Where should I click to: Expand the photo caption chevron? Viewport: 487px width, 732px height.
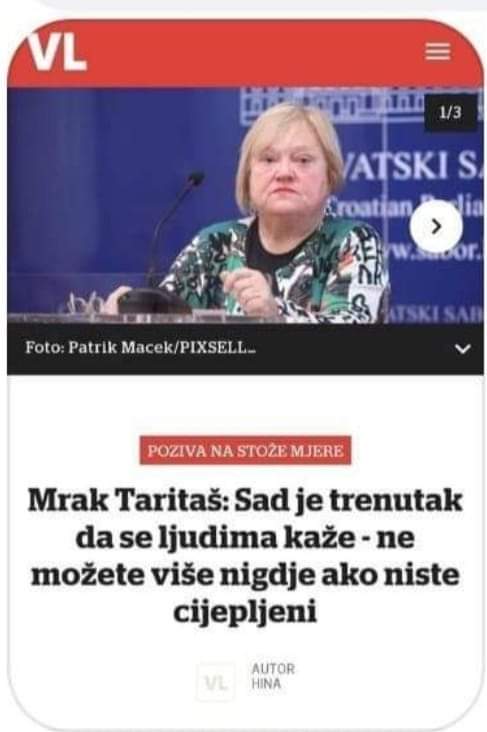pos(462,349)
